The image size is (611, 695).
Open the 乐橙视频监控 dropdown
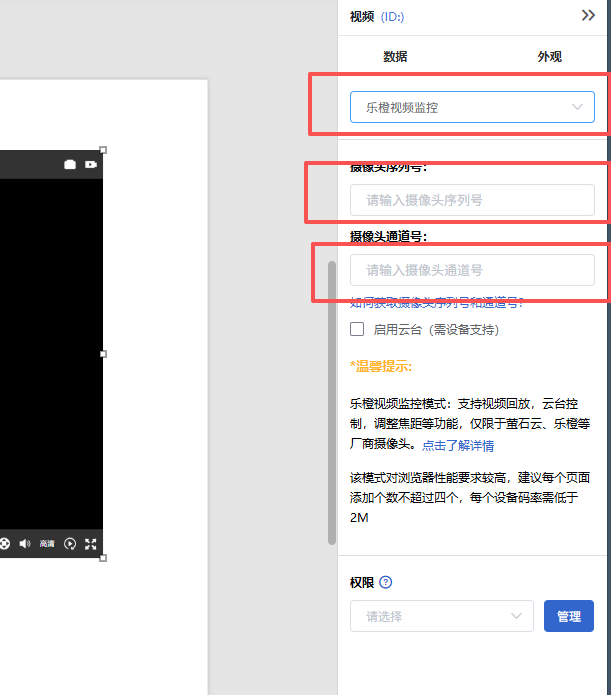472,107
